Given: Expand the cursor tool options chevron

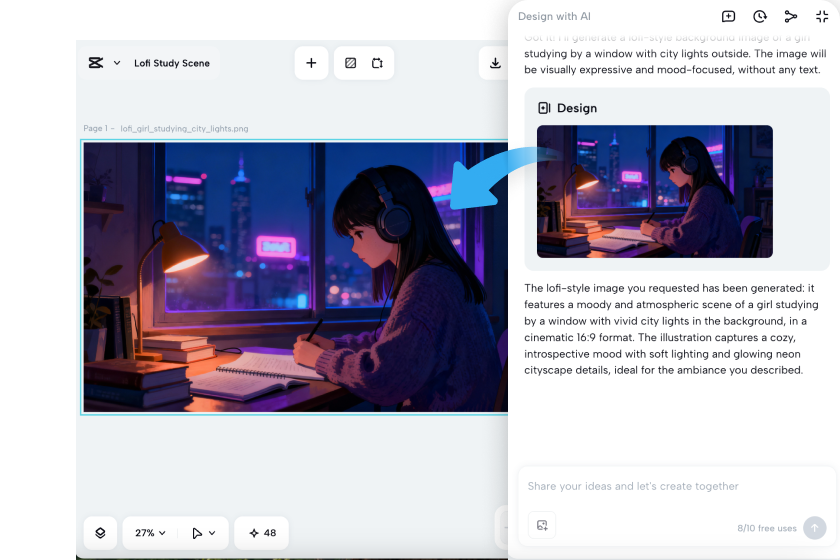Looking at the screenshot, I should [x=212, y=533].
